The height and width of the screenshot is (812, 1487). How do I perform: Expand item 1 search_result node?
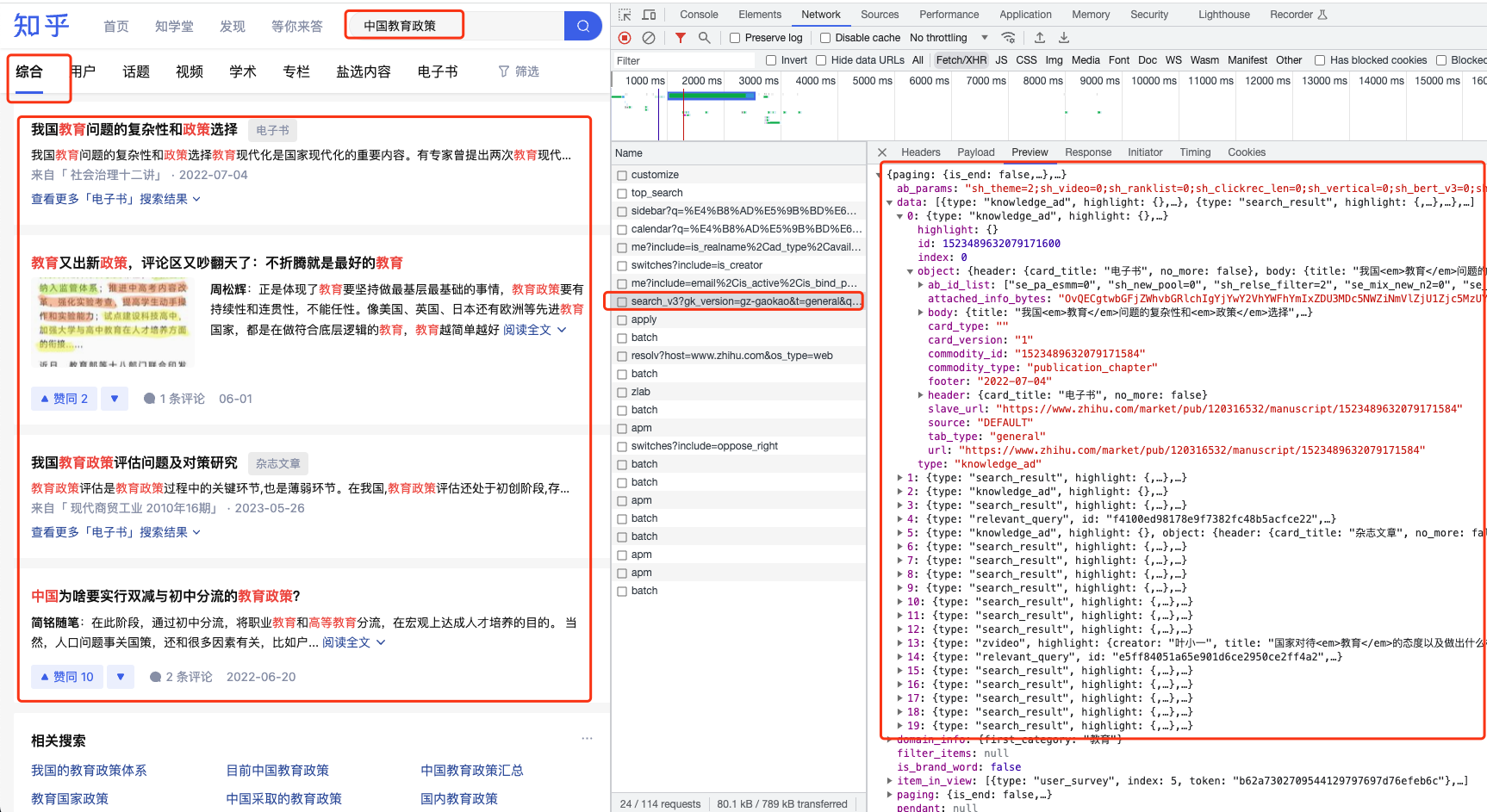click(900, 478)
